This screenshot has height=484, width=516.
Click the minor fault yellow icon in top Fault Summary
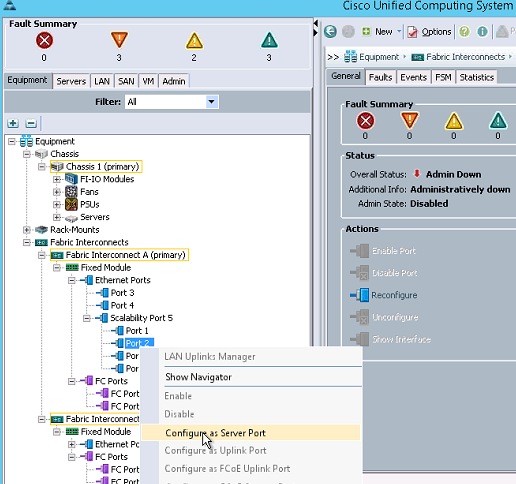click(194, 41)
